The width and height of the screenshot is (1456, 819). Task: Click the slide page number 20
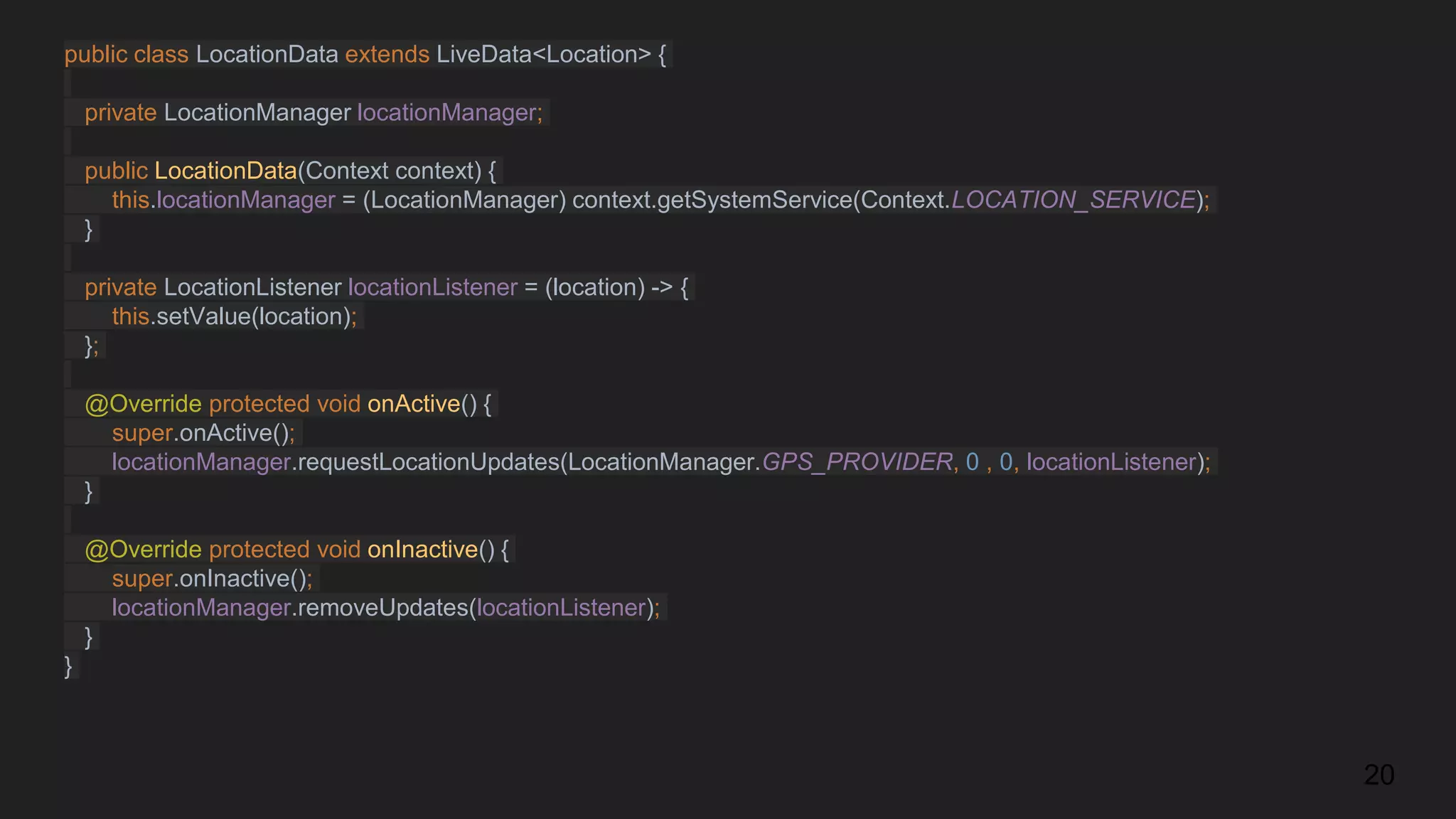coord(1379,775)
